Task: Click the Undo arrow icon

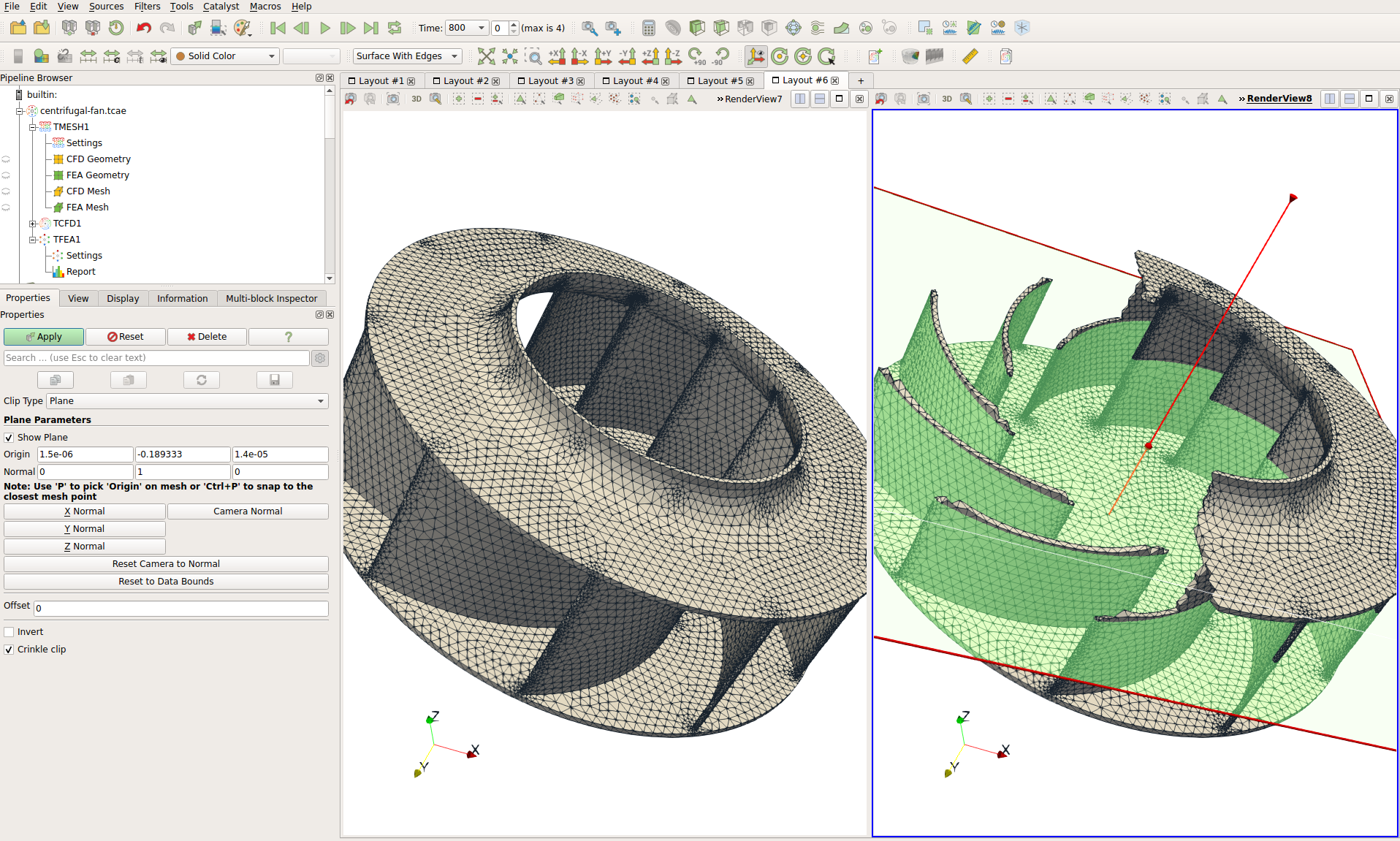Action: (x=143, y=28)
